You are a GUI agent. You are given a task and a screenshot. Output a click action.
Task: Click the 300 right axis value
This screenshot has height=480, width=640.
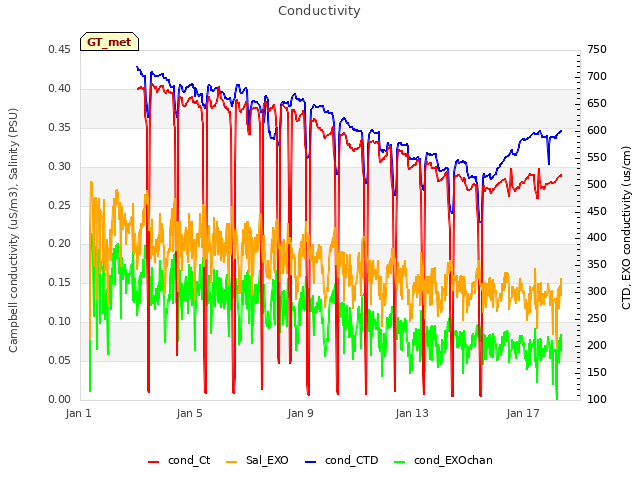tap(597, 291)
